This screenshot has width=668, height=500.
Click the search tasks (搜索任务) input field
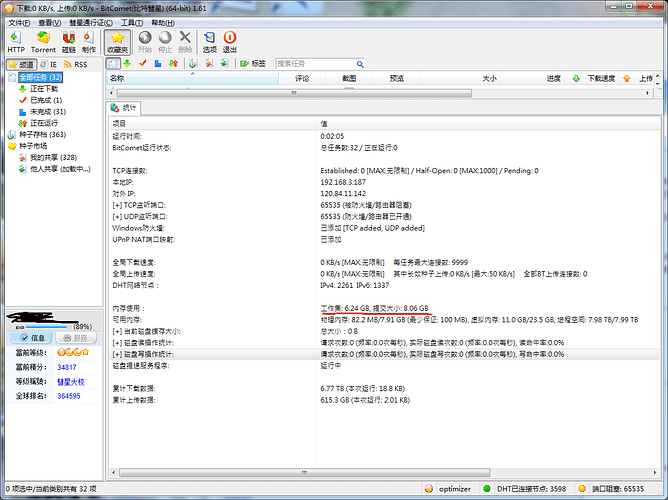[x=315, y=64]
